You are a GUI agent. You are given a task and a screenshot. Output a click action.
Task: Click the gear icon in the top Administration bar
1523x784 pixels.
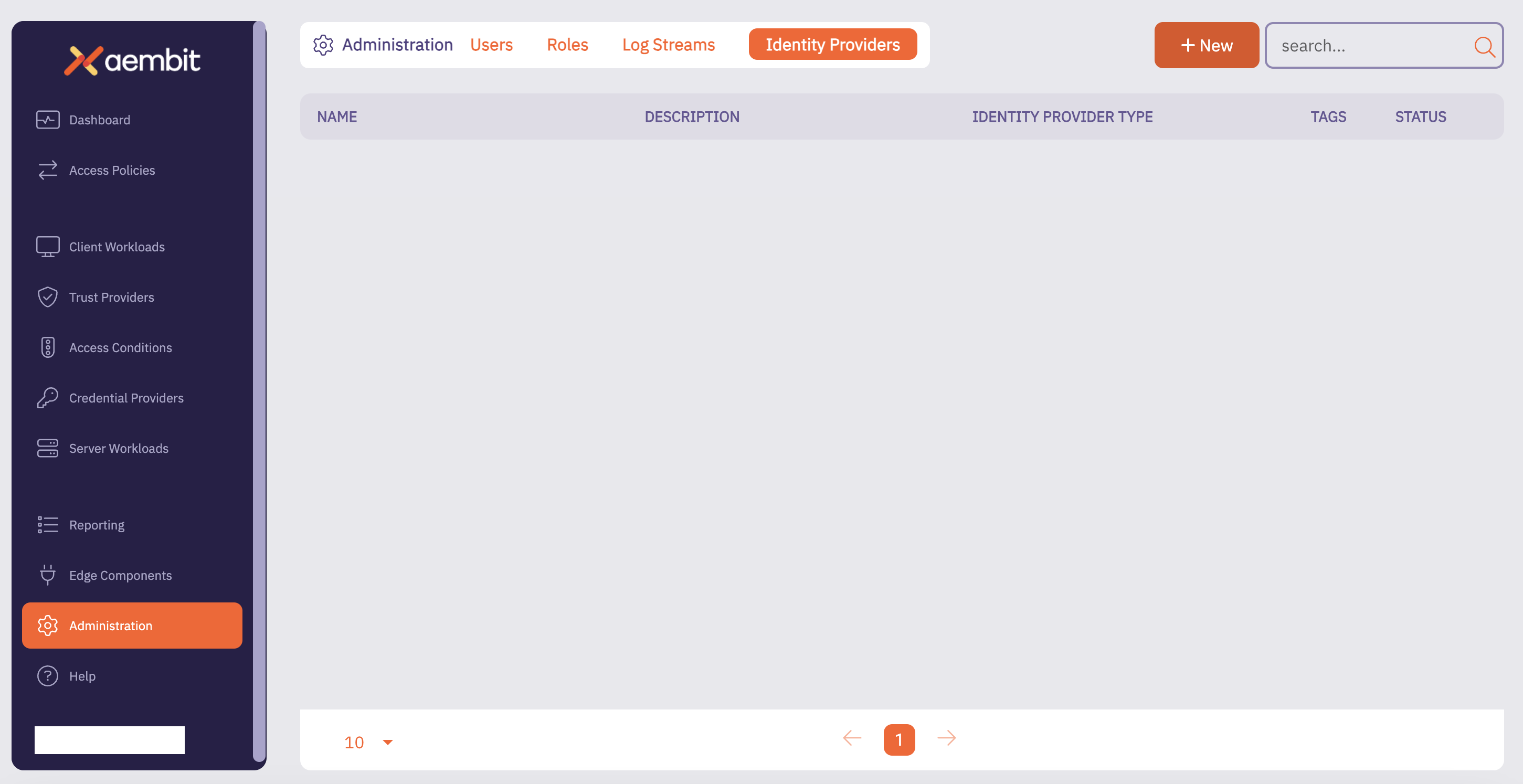tap(323, 45)
